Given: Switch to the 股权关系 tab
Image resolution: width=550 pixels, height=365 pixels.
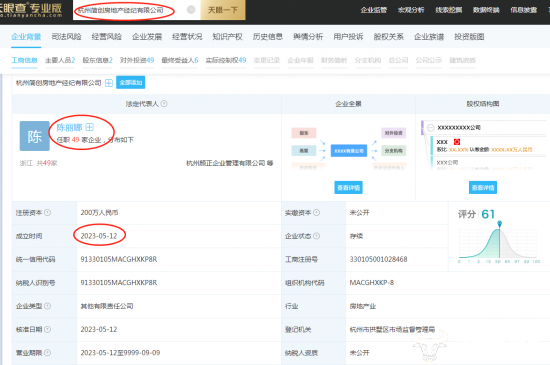Looking at the screenshot, I should (389, 36).
